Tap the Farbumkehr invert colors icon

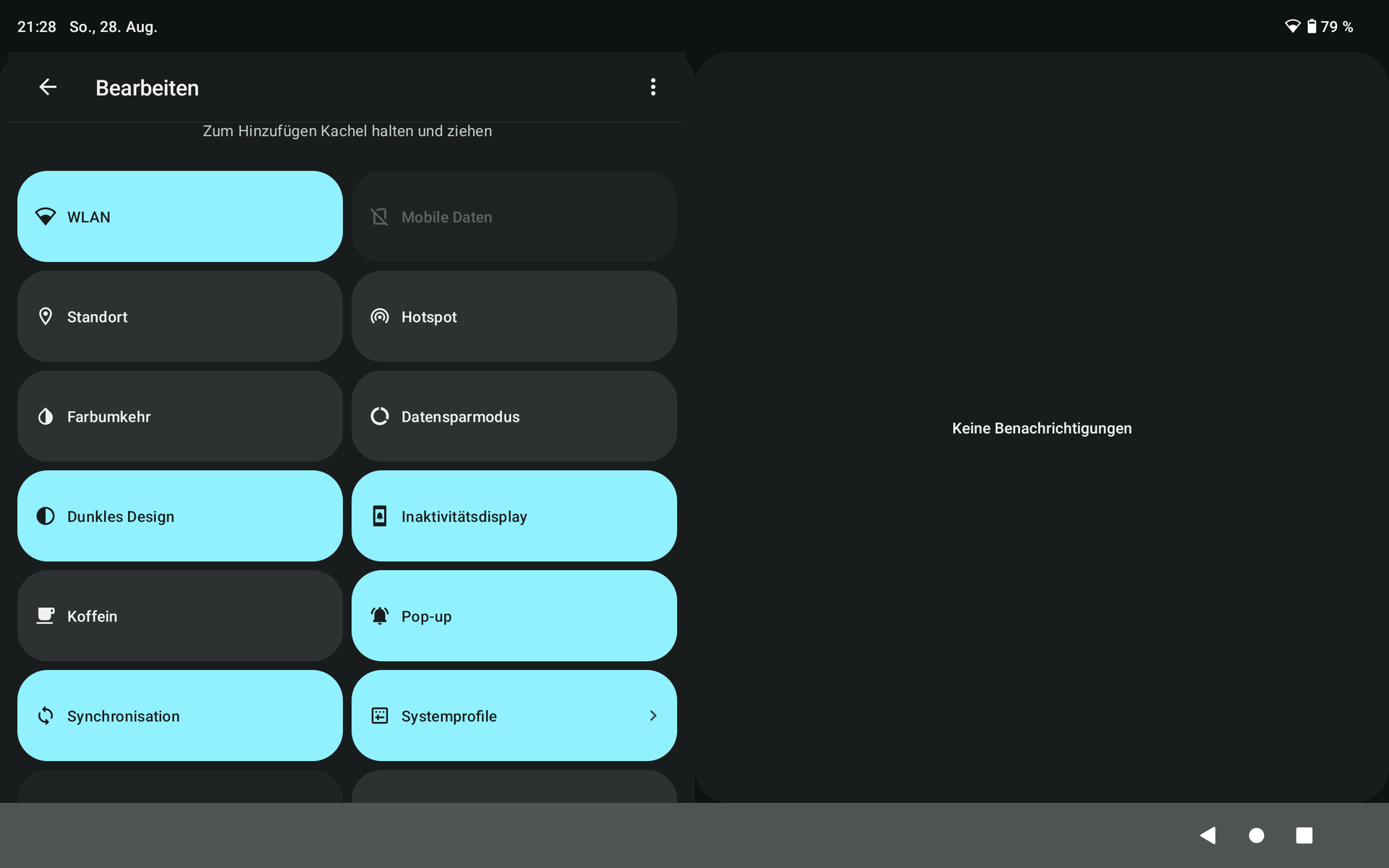click(46, 417)
